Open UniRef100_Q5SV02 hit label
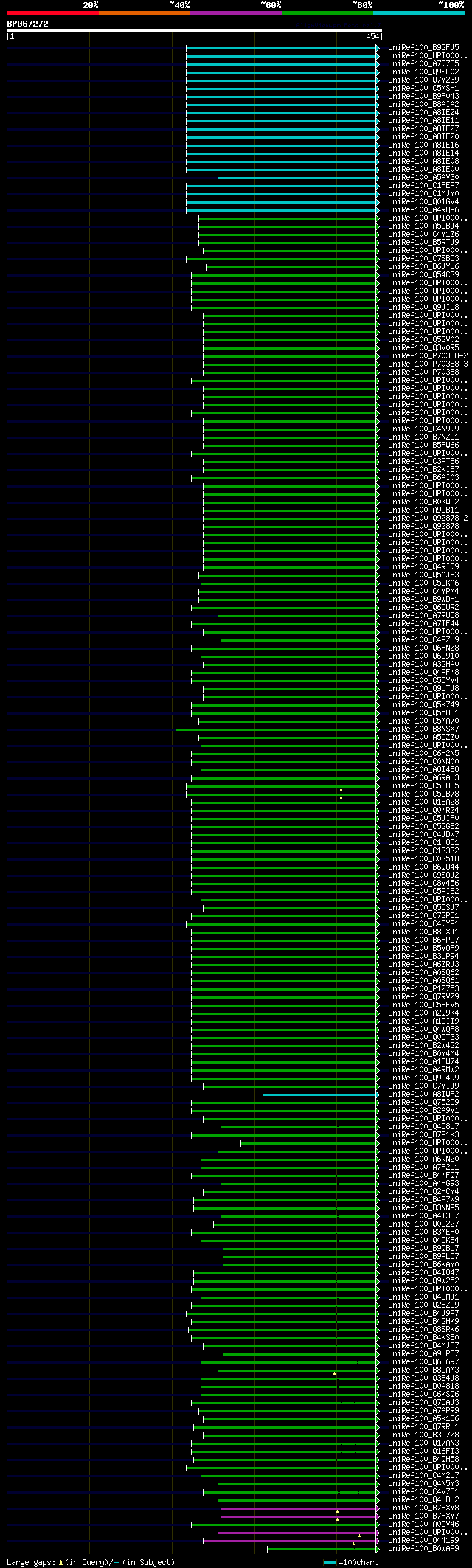 (x=424, y=339)
